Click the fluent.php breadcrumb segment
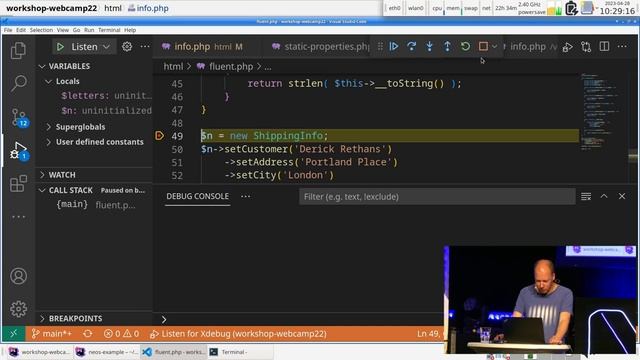 [x=225, y=67]
